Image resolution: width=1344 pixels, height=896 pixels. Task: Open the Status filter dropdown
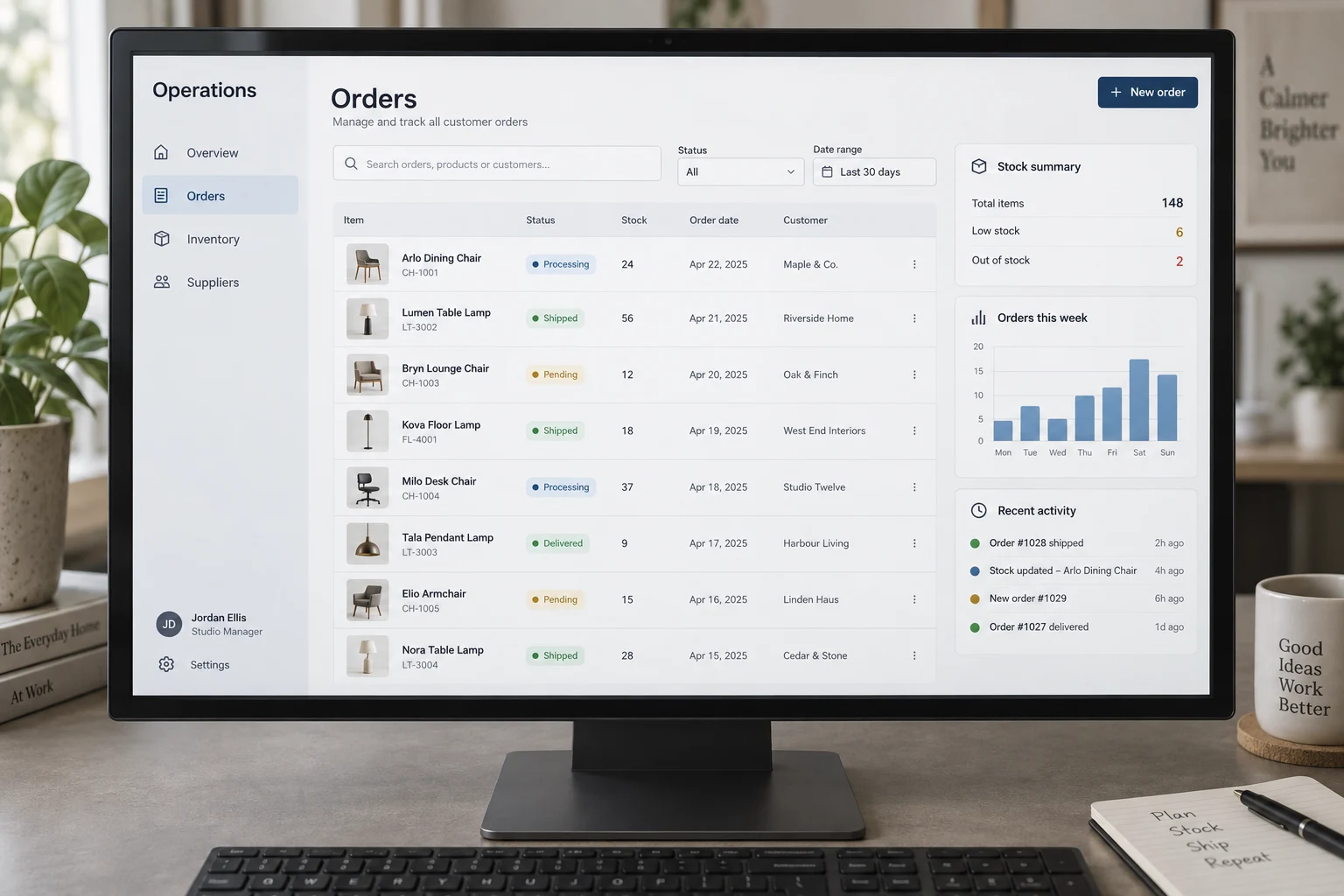(x=740, y=171)
